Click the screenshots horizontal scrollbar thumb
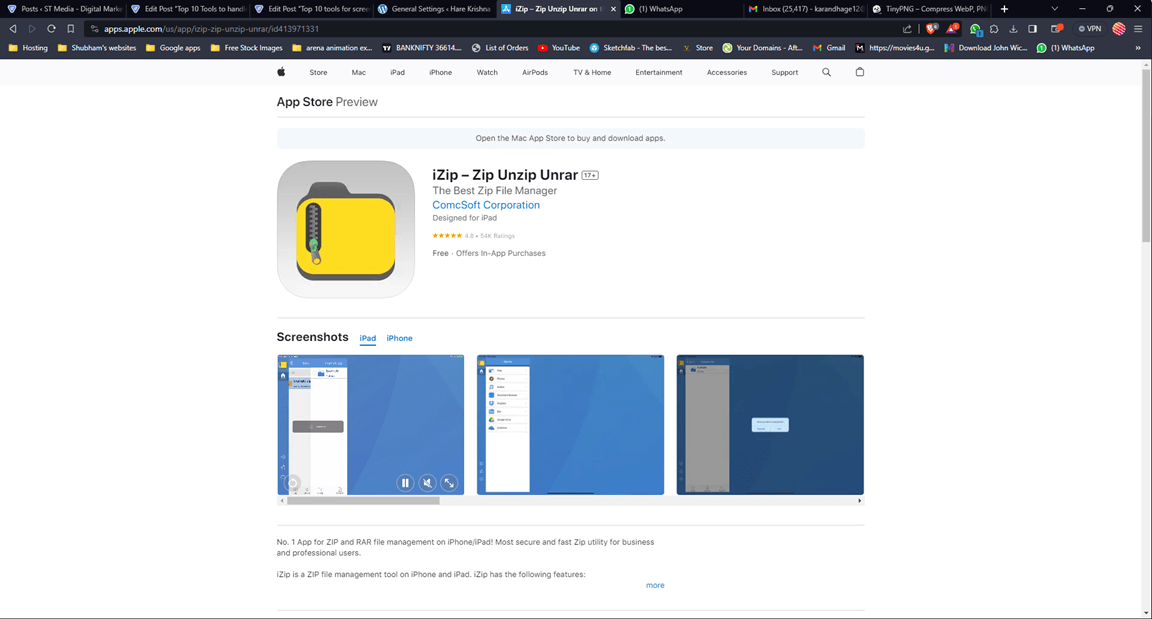Screen dimensions: 1152x619 tap(362, 500)
